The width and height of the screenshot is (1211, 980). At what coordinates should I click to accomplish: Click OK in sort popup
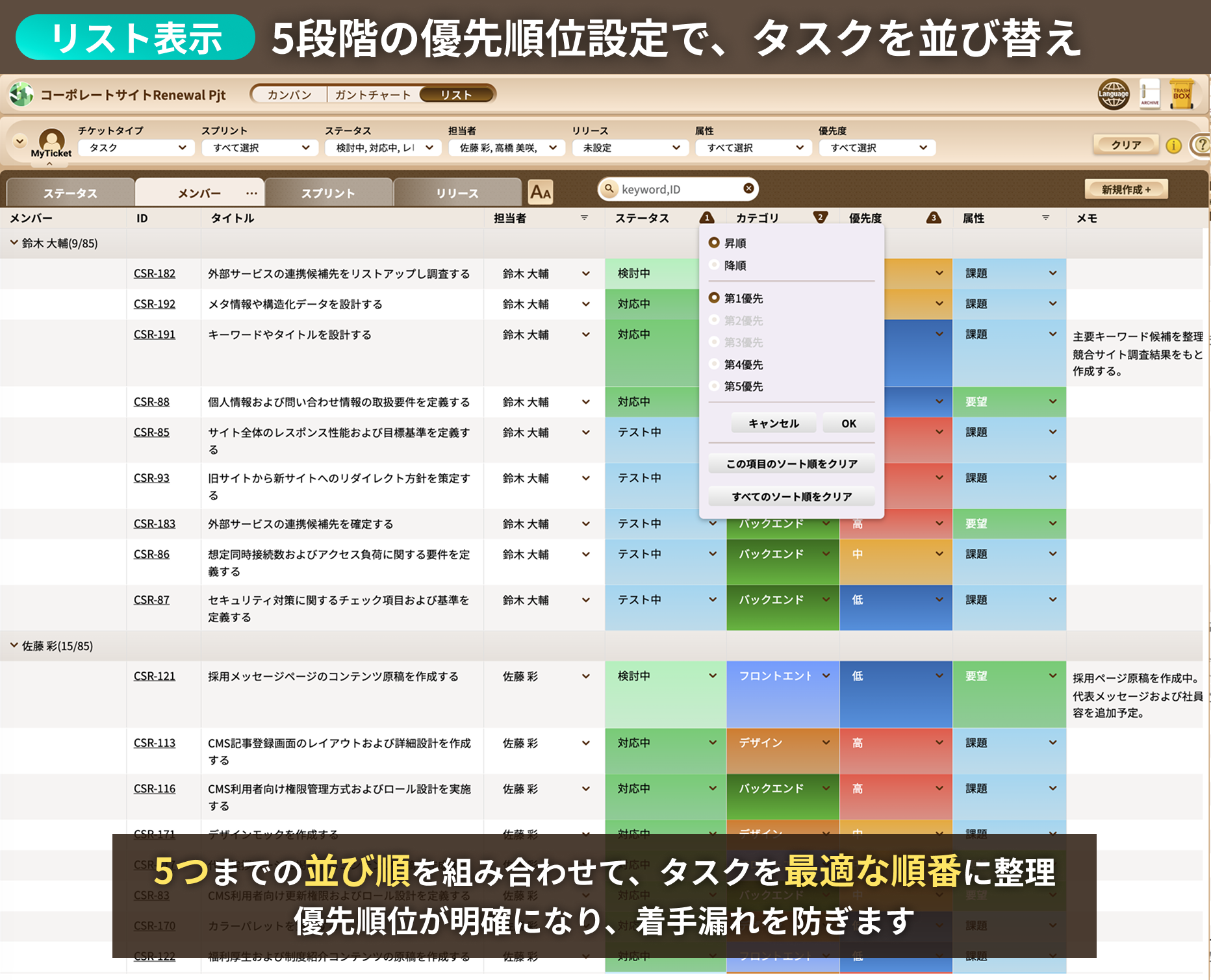[848, 423]
